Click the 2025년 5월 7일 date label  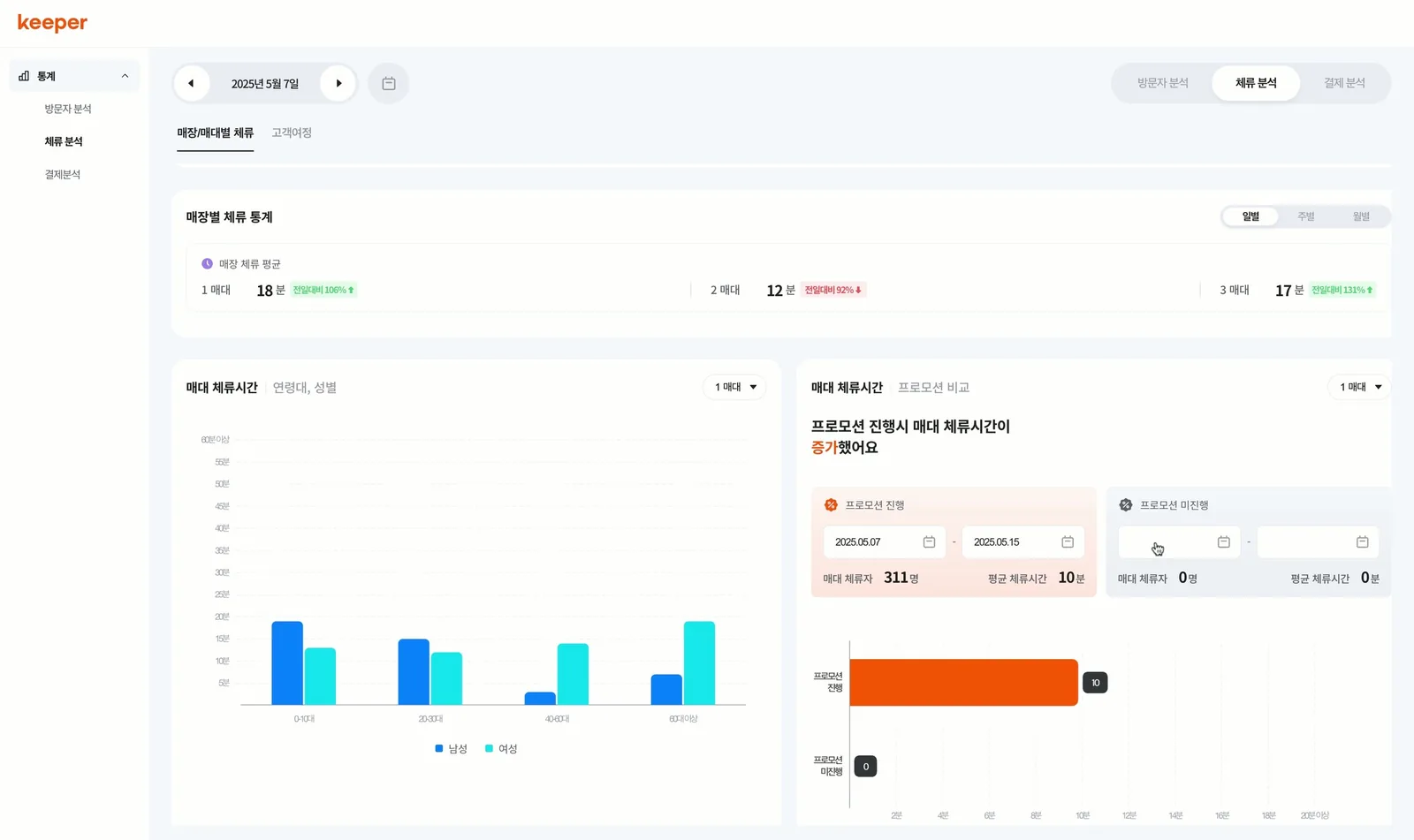point(265,84)
